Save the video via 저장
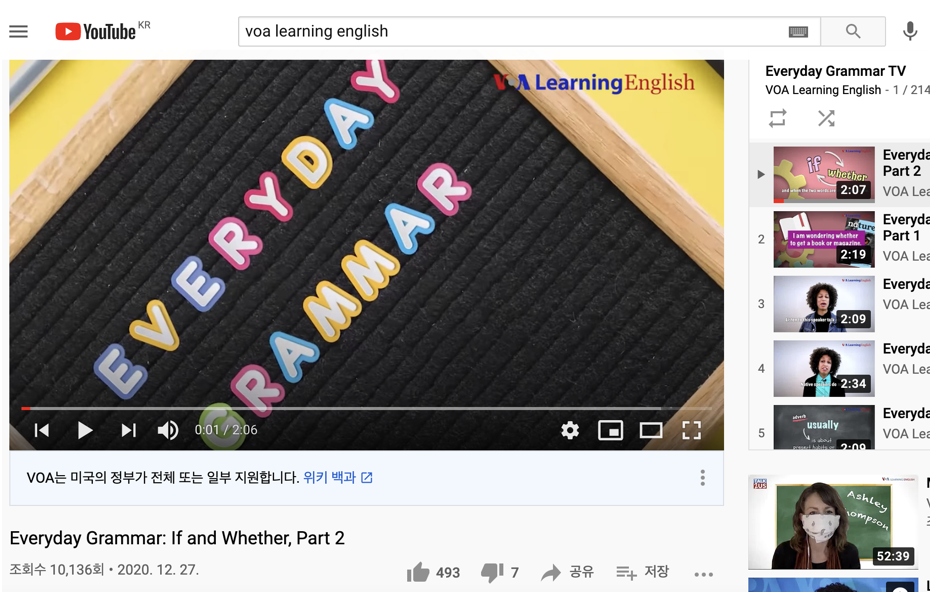 [642, 572]
